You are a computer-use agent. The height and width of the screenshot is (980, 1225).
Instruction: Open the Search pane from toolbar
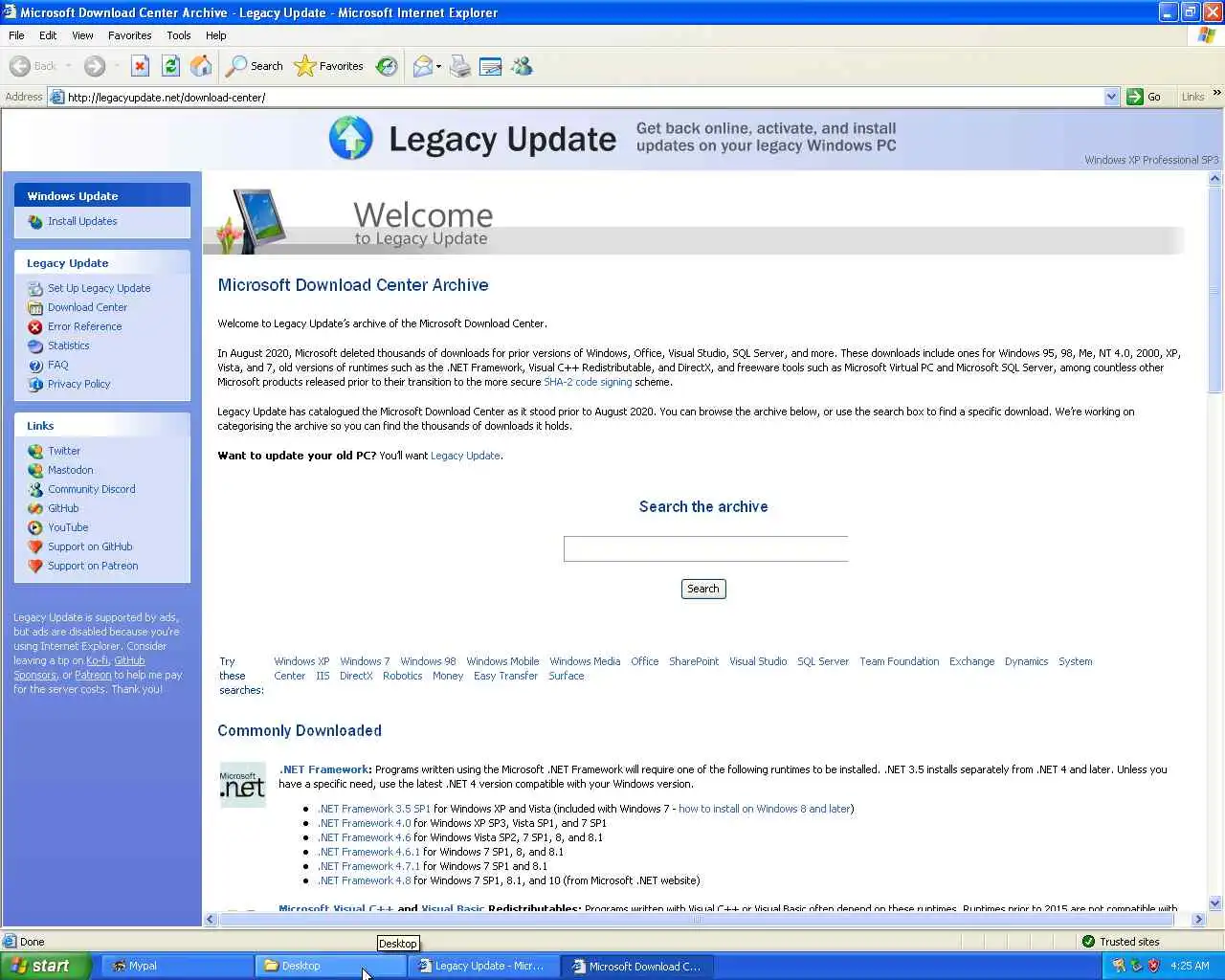(255, 66)
